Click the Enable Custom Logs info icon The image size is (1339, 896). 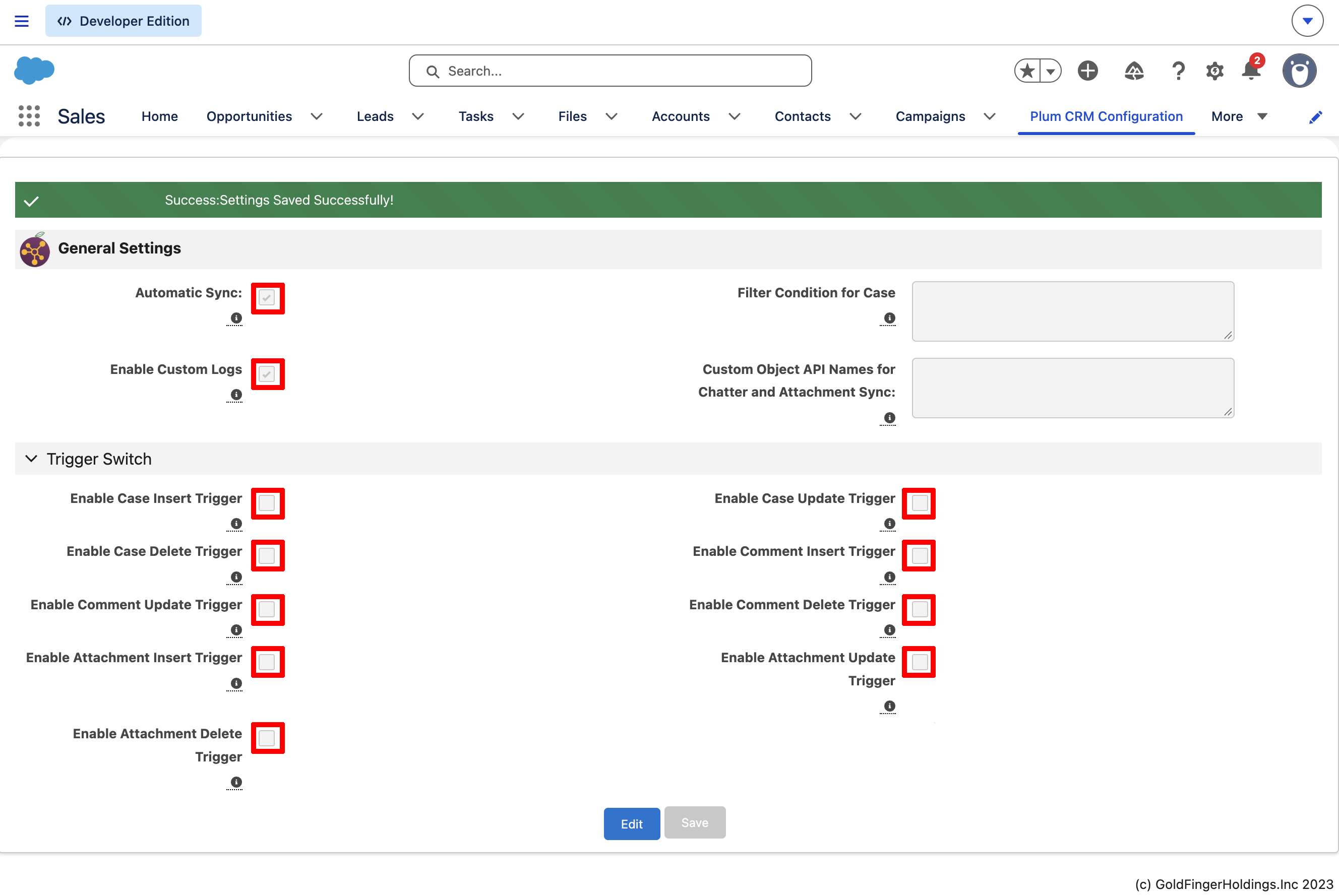coord(236,394)
